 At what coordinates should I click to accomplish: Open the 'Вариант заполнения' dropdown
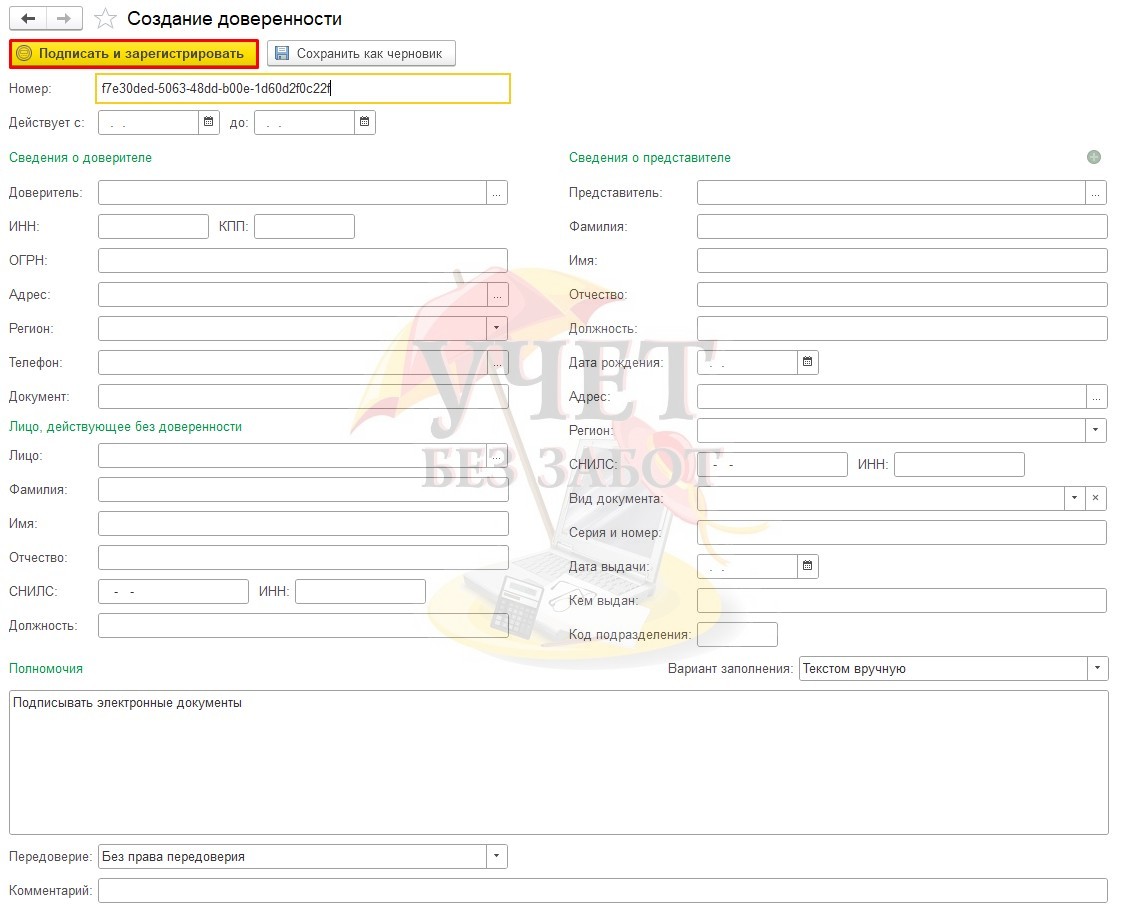click(1098, 668)
